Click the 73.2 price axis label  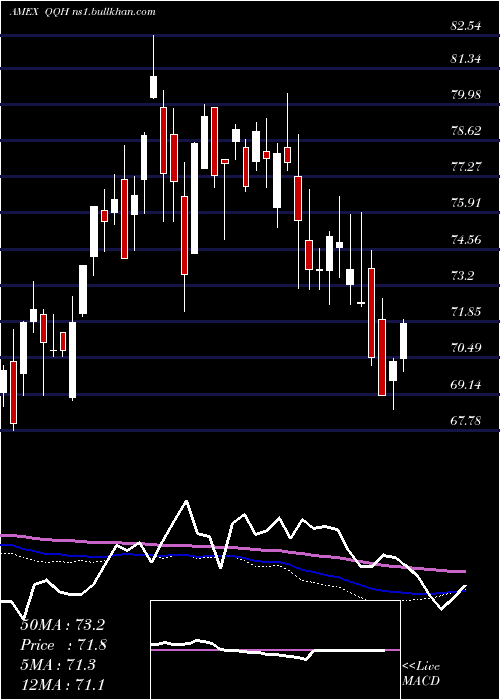[x=462, y=276]
